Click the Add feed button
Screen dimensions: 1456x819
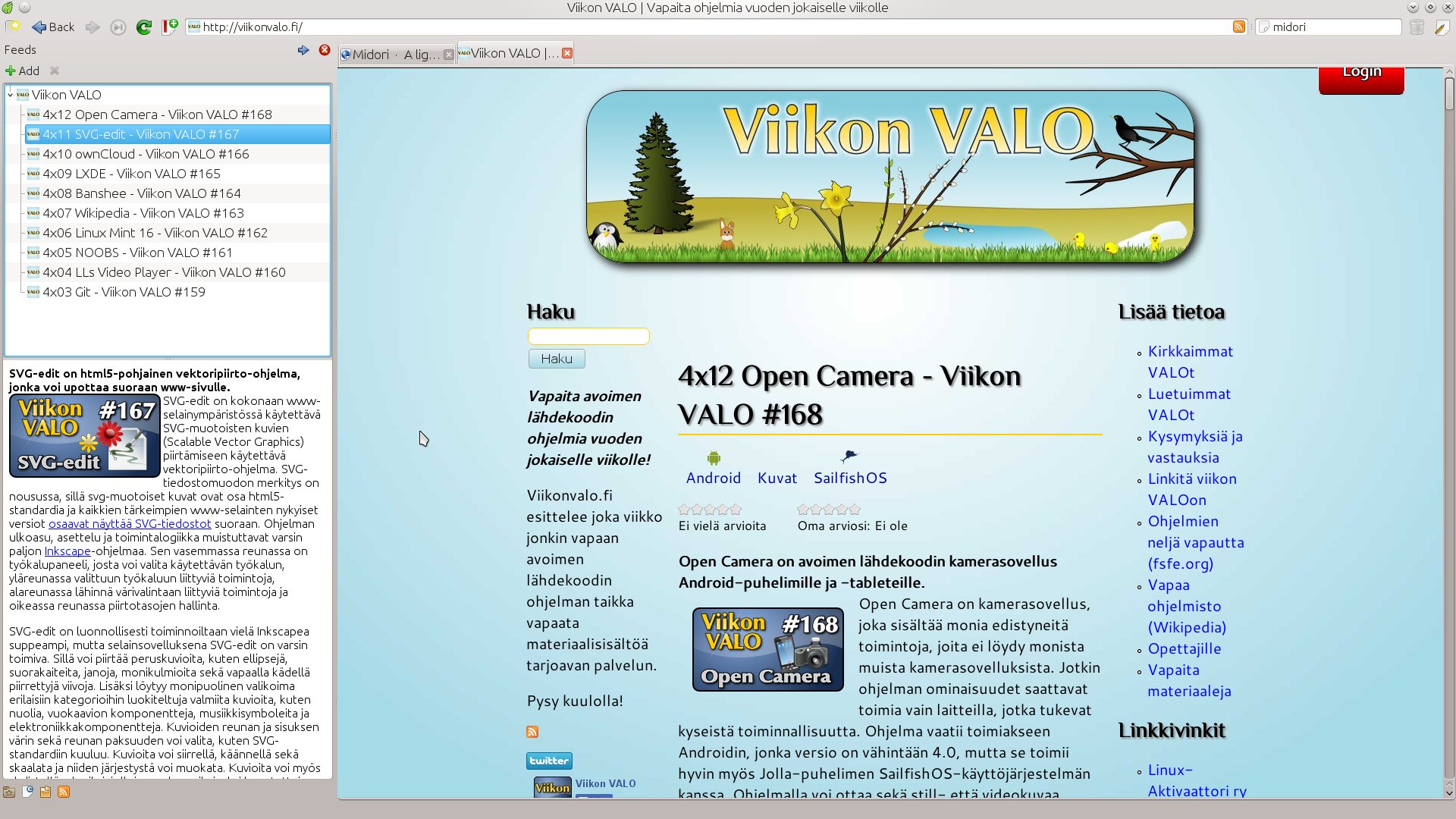point(23,71)
